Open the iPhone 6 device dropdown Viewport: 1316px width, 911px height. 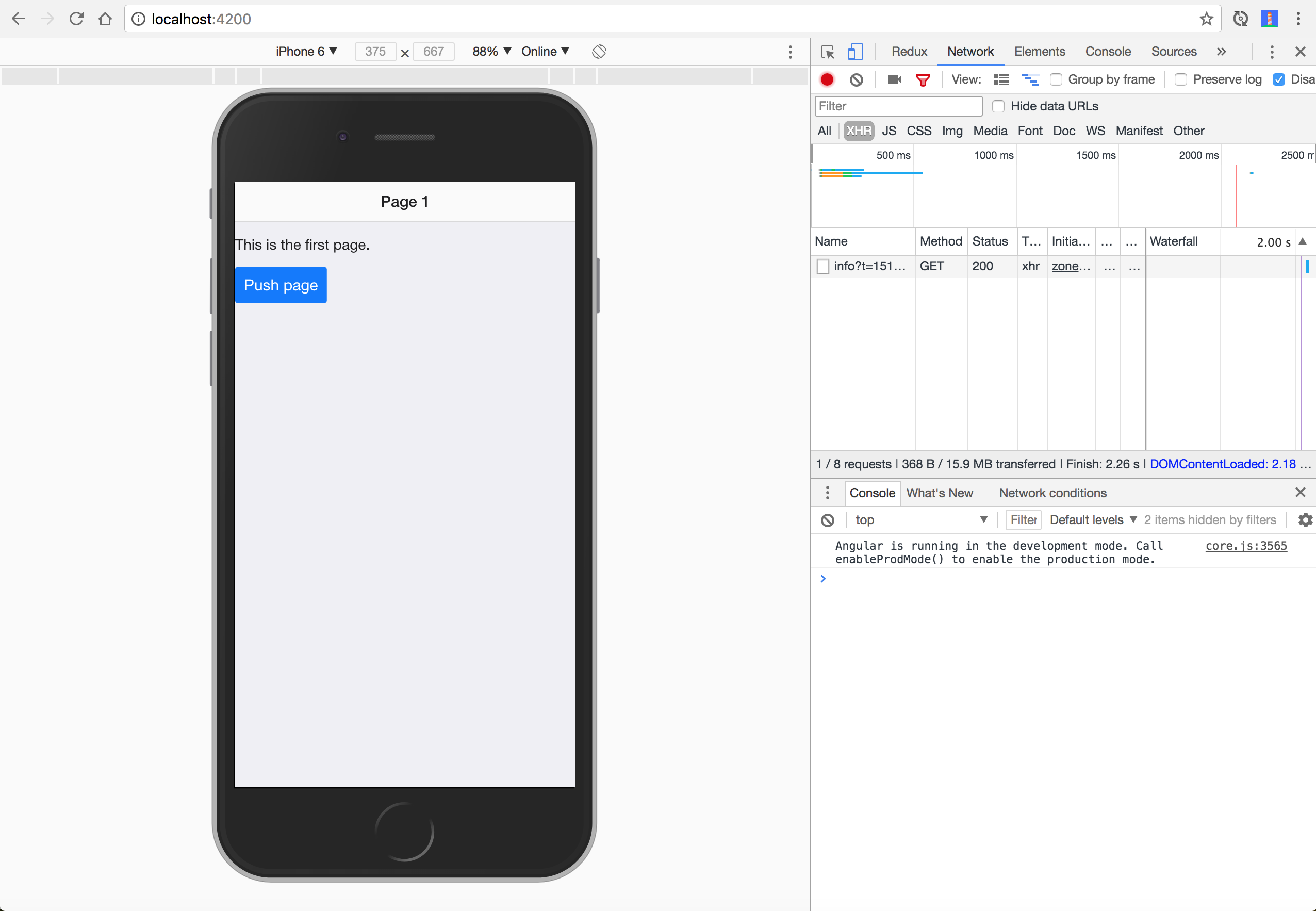306,52
